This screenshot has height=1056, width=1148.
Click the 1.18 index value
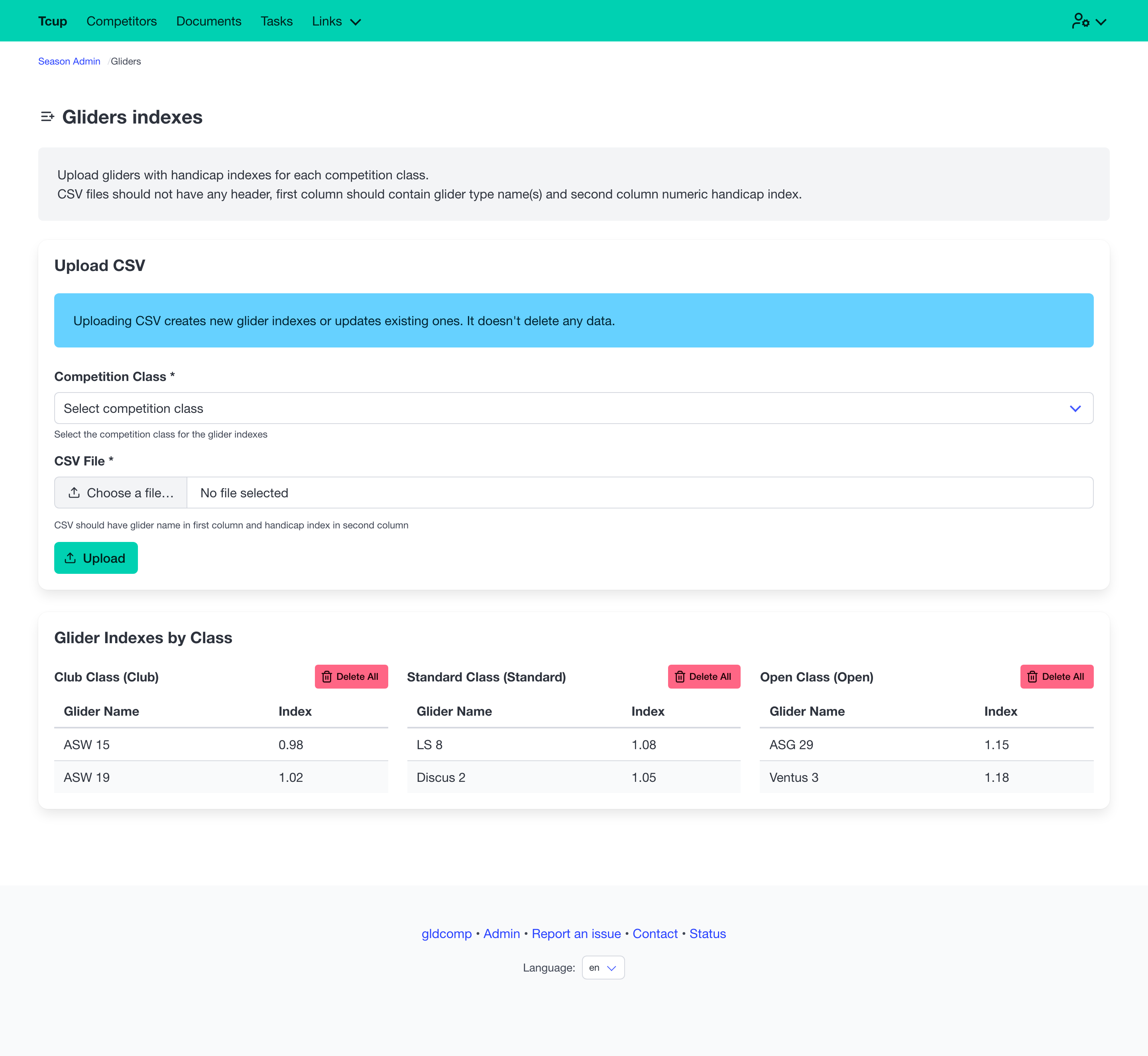(x=997, y=777)
